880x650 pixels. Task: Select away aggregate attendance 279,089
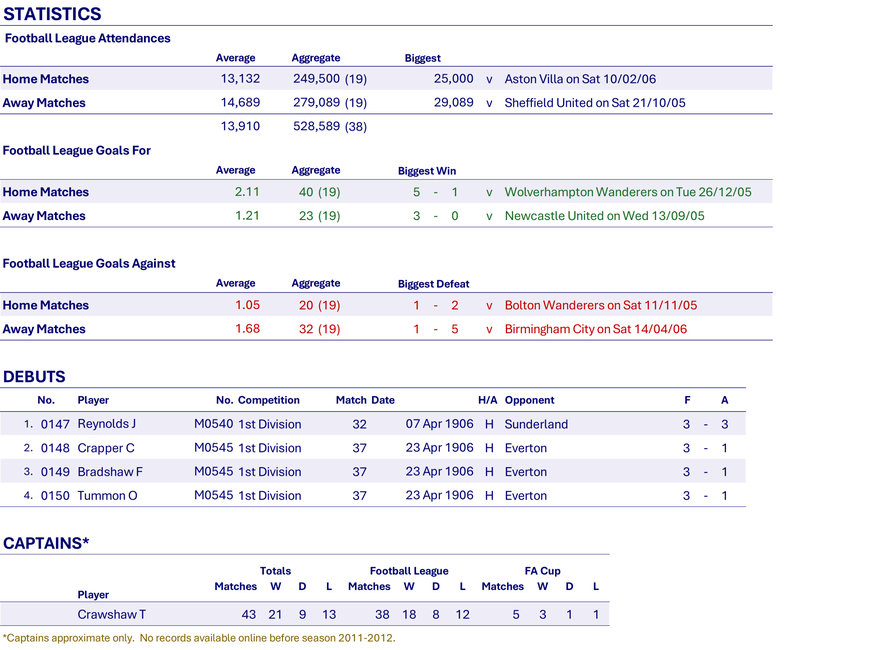point(316,102)
